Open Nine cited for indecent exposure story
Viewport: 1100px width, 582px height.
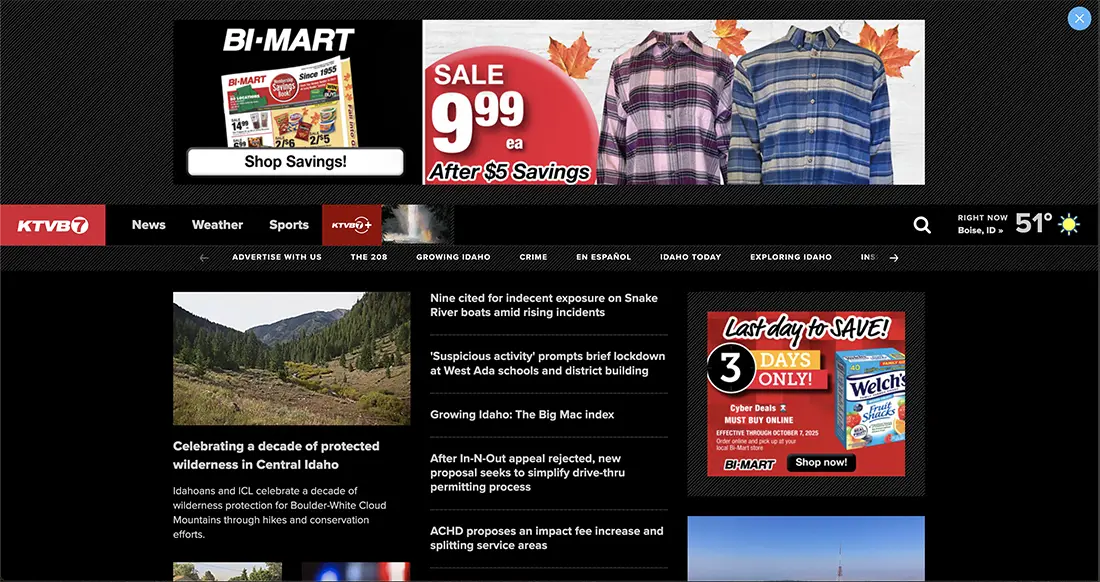pyautogui.click(x=544, y=305)
